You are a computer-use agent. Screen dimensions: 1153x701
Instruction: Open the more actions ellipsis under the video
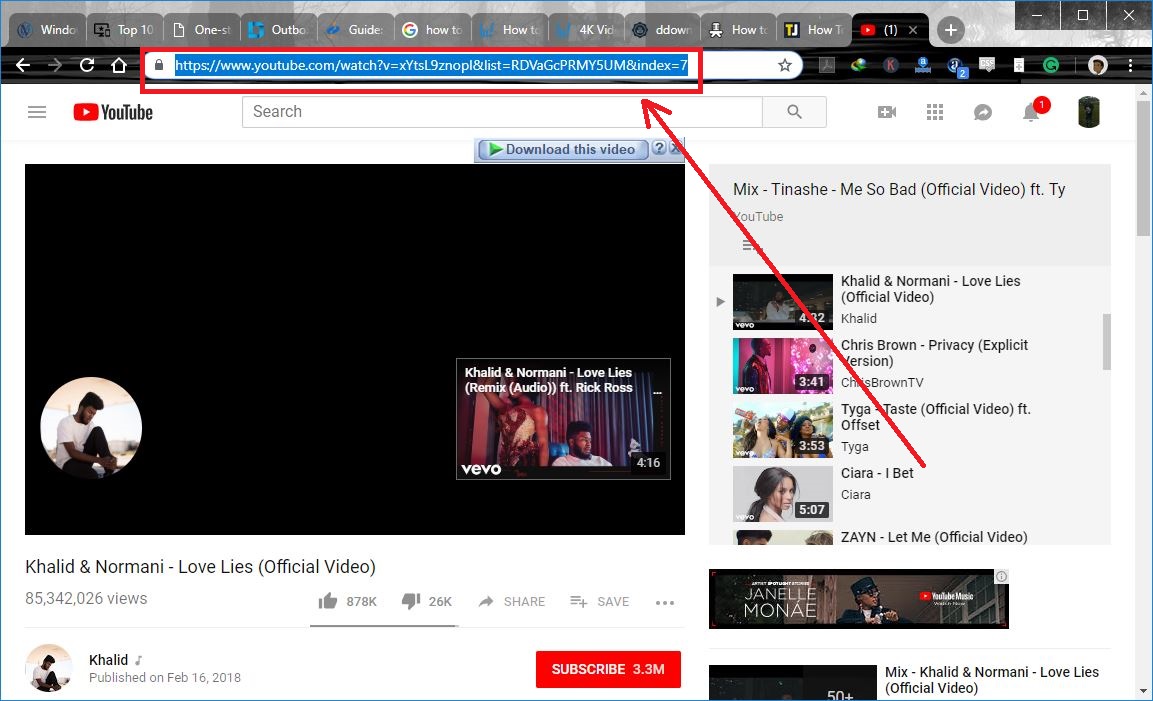(665, 602)
